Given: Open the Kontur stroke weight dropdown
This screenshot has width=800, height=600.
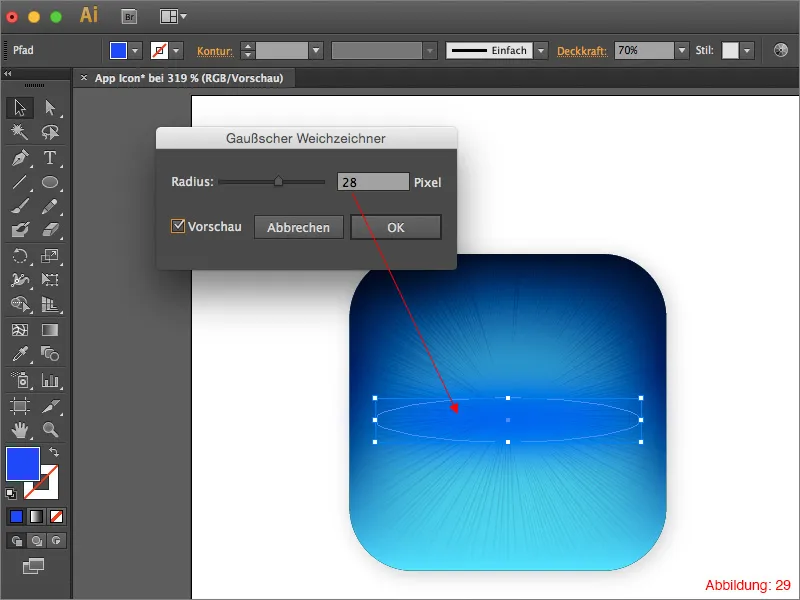Looking at the screenshot, I should click(x=316, y=51).
